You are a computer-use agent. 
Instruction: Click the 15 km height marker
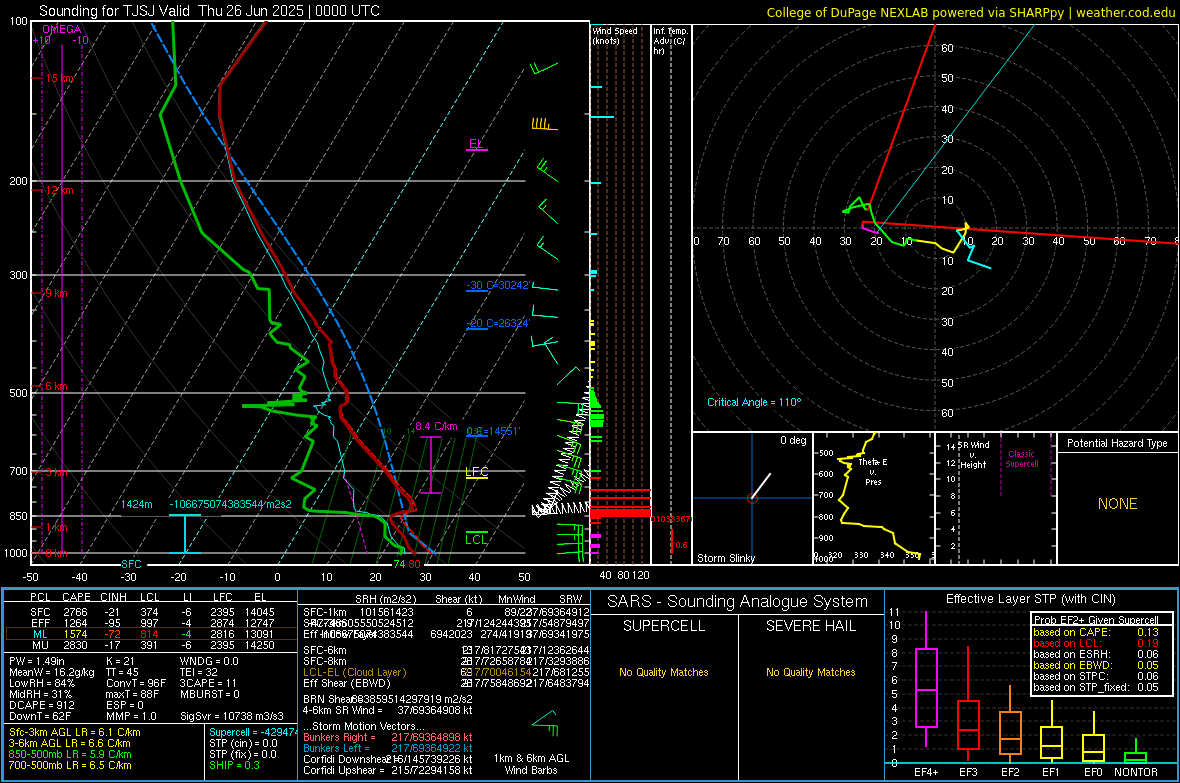tap(60, 78)
